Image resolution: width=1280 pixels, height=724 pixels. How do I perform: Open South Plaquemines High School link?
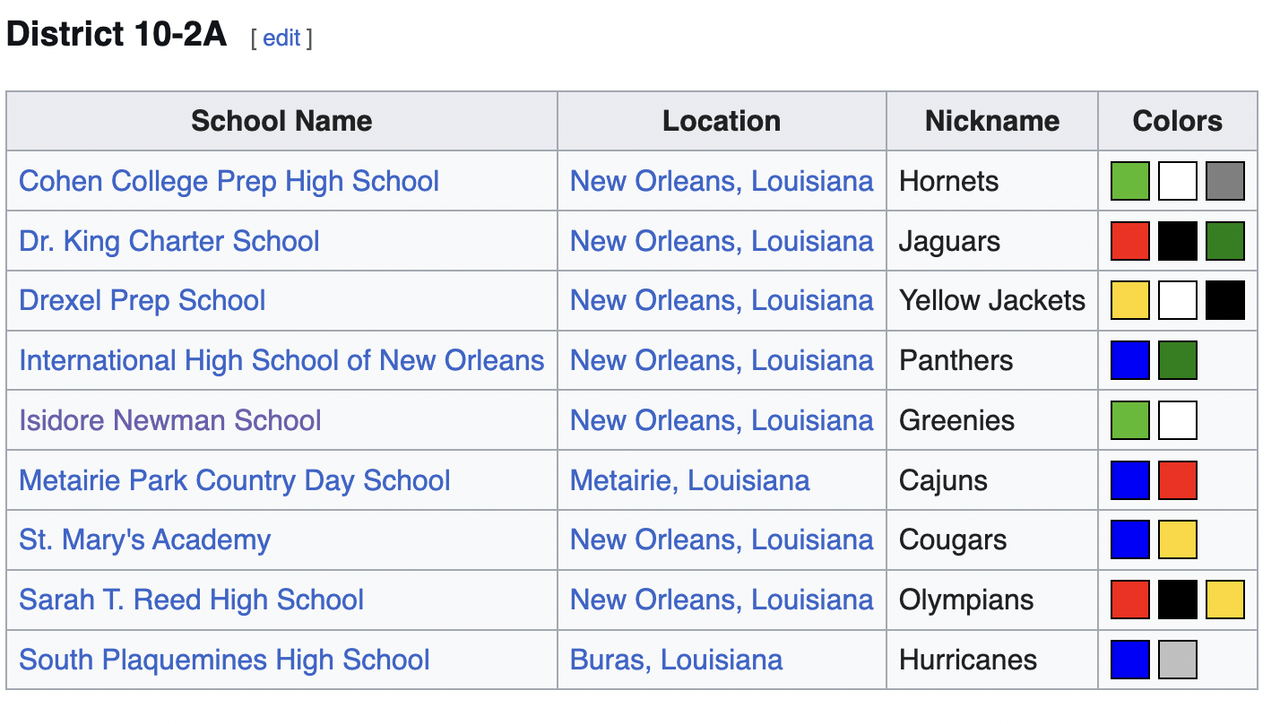[x=225, y=661]
